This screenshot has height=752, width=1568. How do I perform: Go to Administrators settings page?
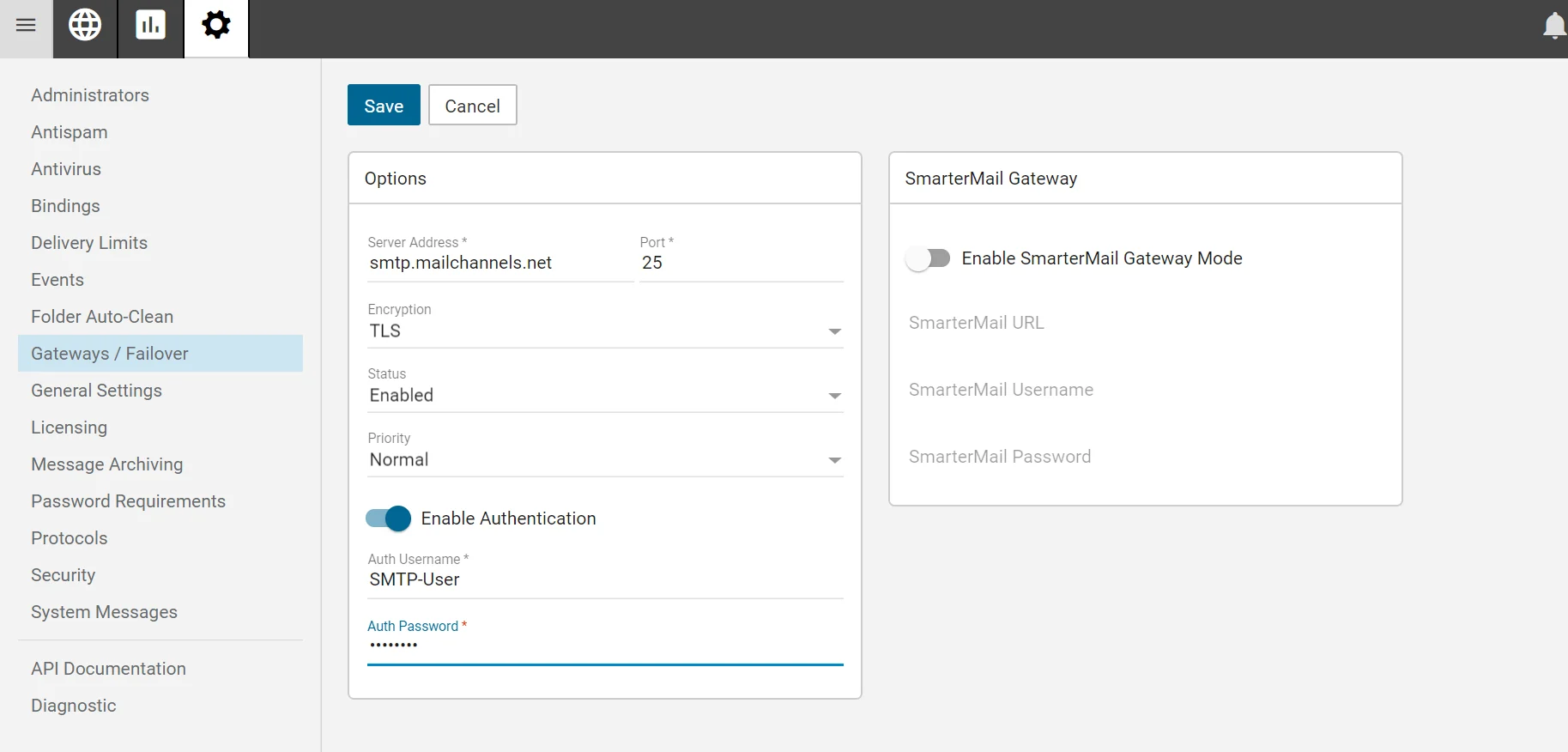(x=90, y=95)
